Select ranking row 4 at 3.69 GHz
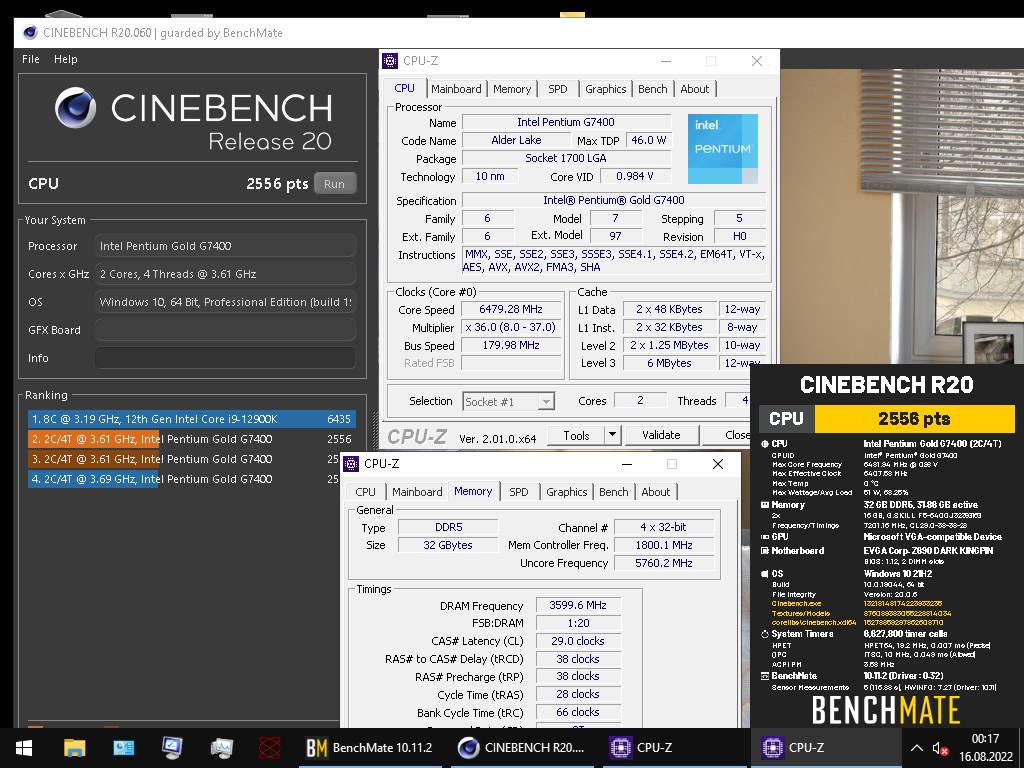 184,479
